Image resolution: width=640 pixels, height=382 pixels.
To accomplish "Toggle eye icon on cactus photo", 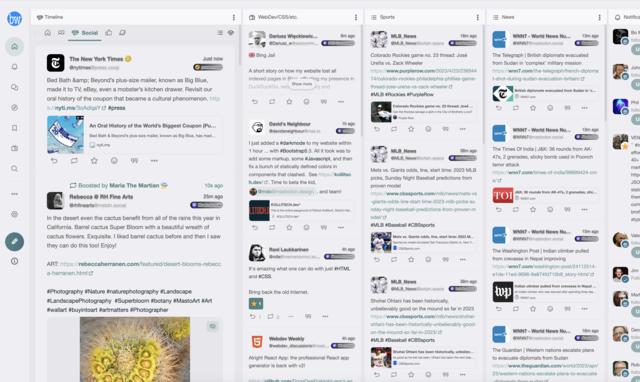I will pos(213,326).
